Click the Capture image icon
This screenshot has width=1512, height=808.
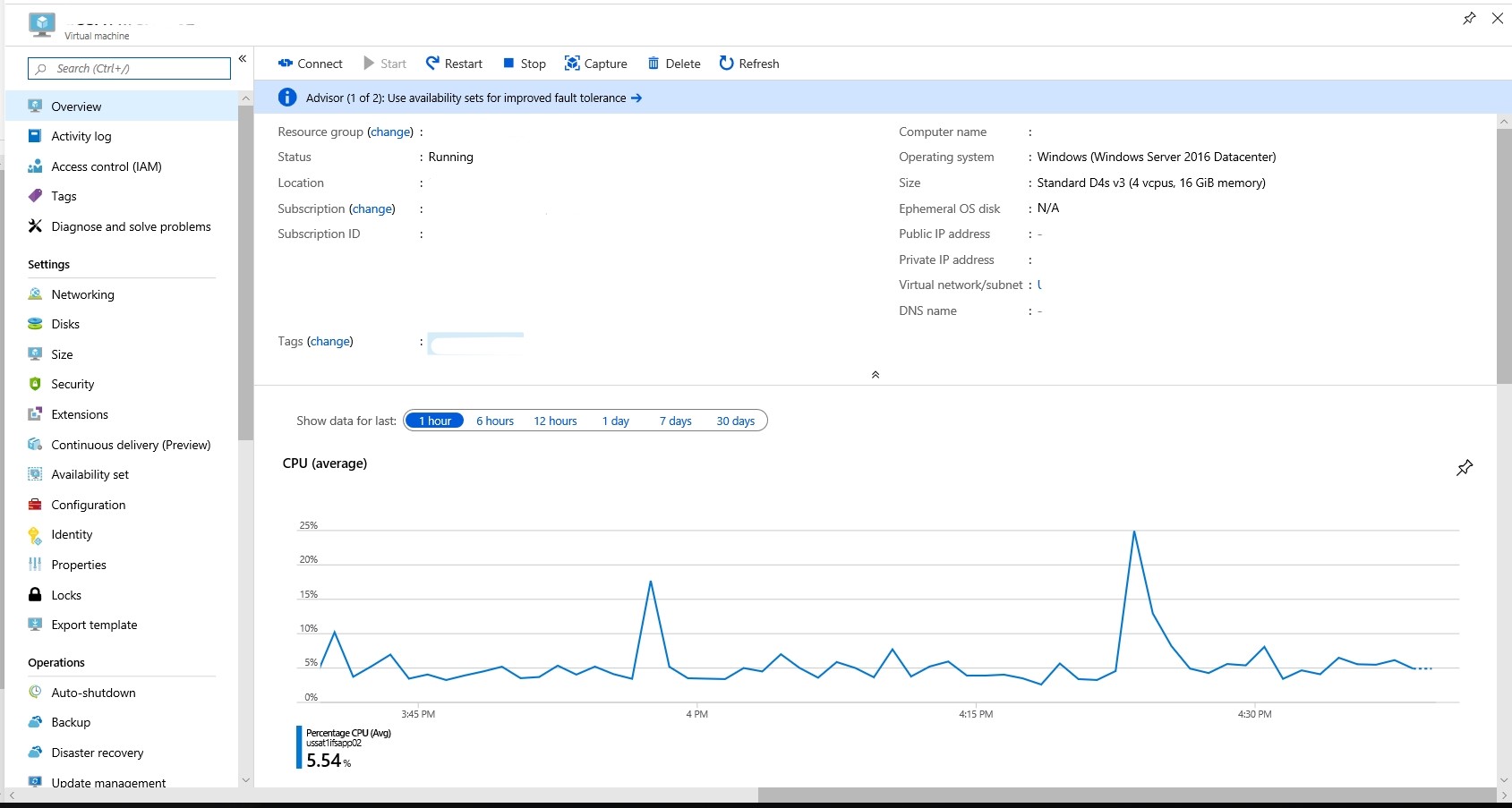572,64
